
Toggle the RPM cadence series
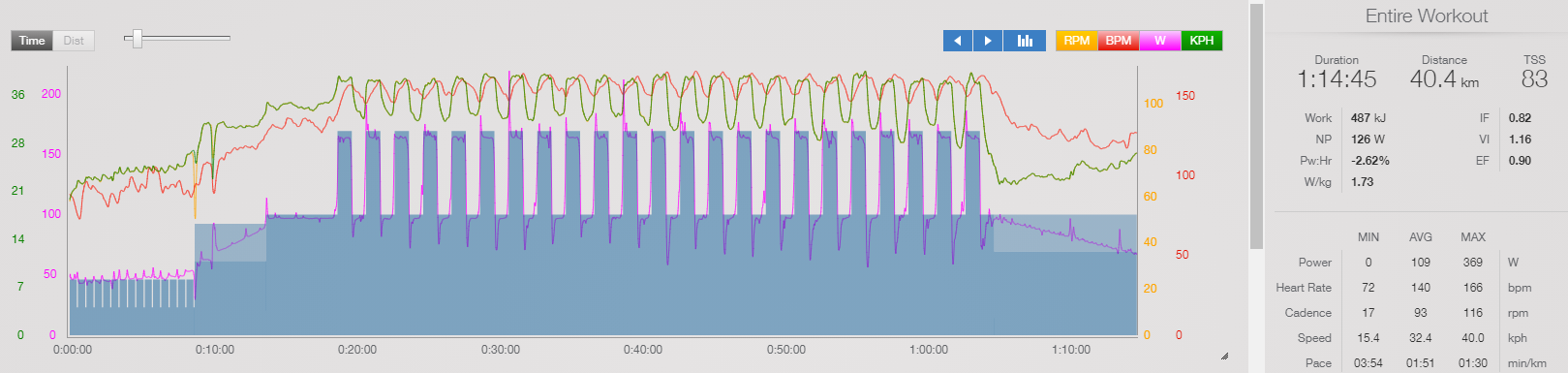click(x=1076, y=41)
